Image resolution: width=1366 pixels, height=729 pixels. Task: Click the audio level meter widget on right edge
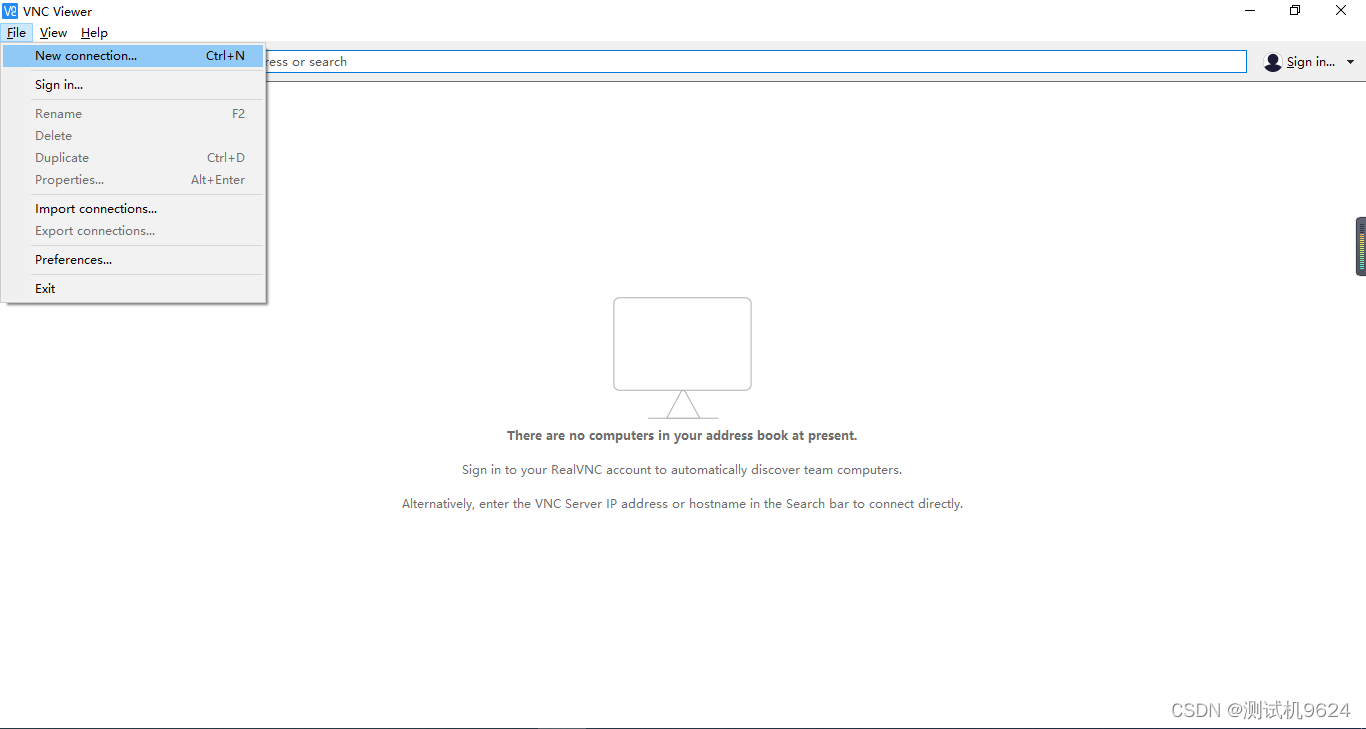[1361, 246]
